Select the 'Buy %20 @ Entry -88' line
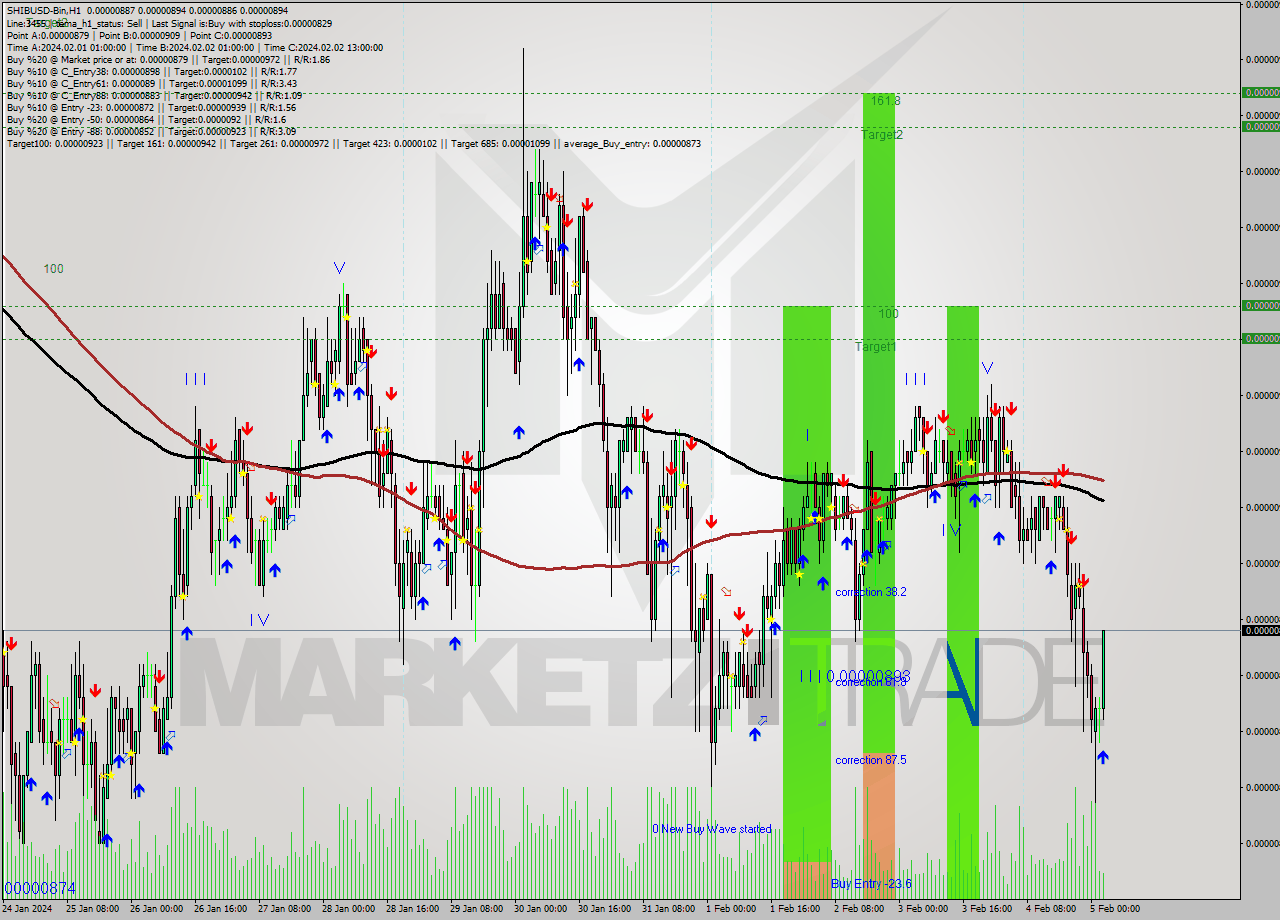The height and width of the screenshot is (920, 1280). tap(151, 131)
